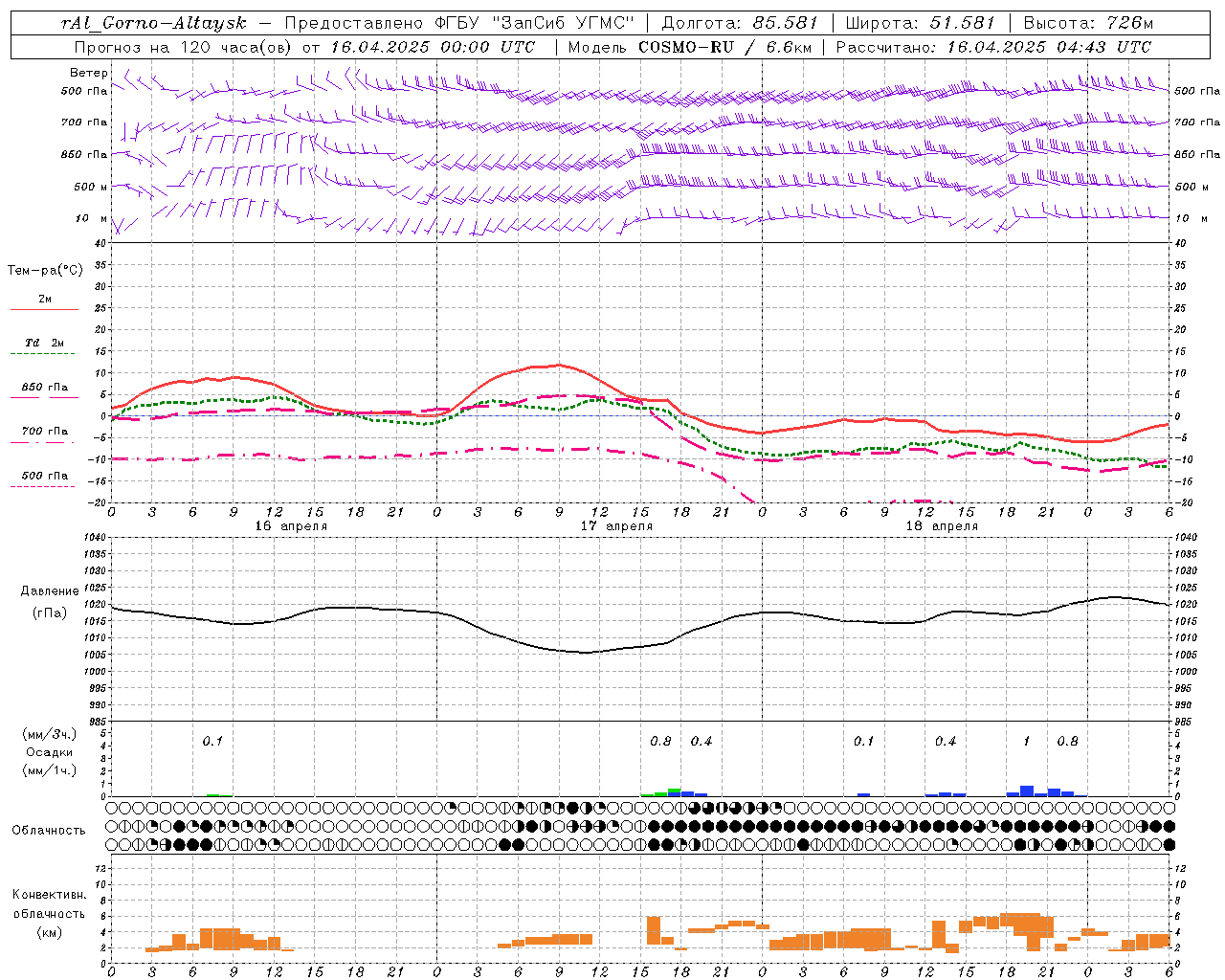Click the latitude value Широта: 51.581
Viewport: 1225px width, 980px height.
point(921,23)
